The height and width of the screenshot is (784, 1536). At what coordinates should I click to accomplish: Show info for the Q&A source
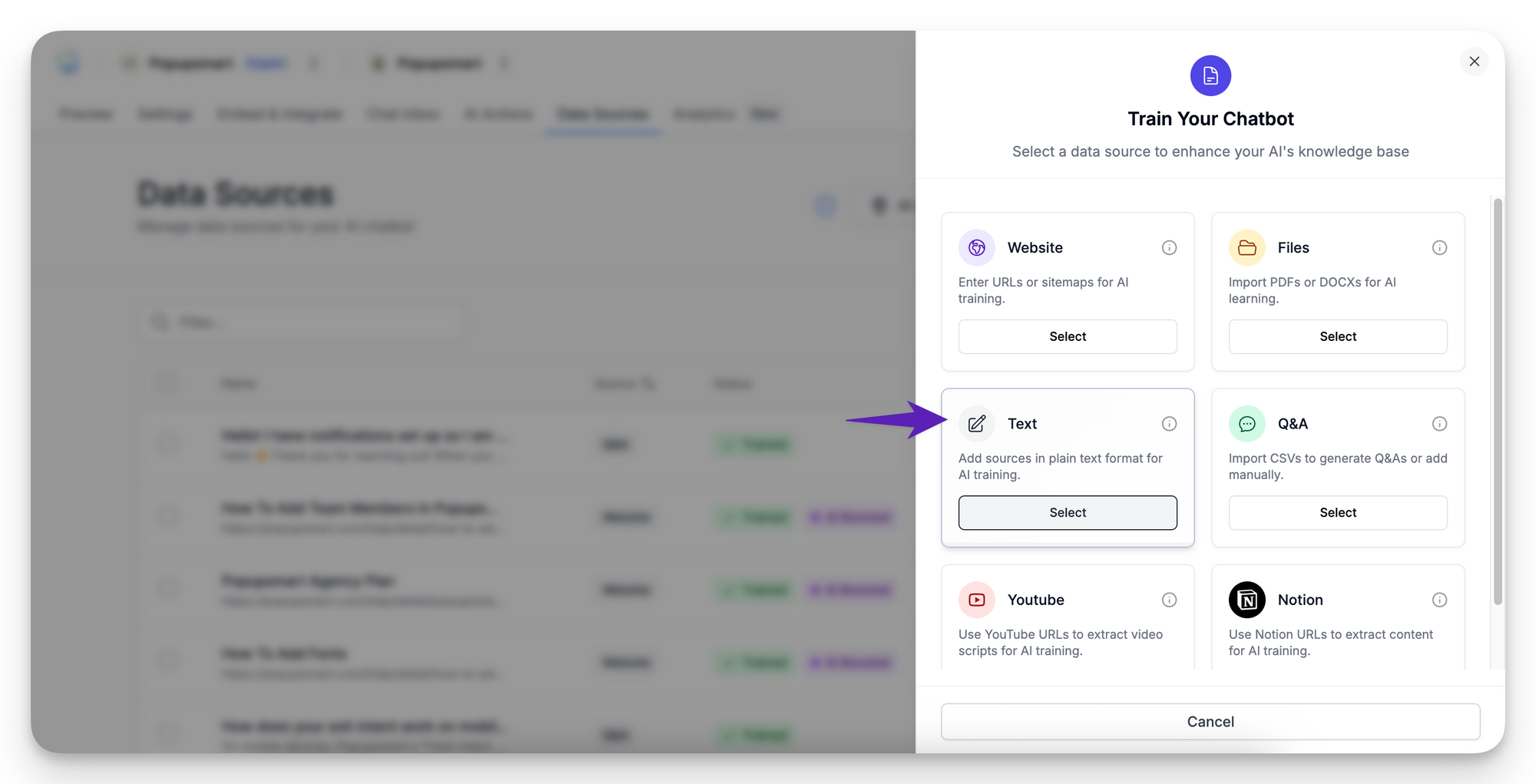(x=1439, y=424)
